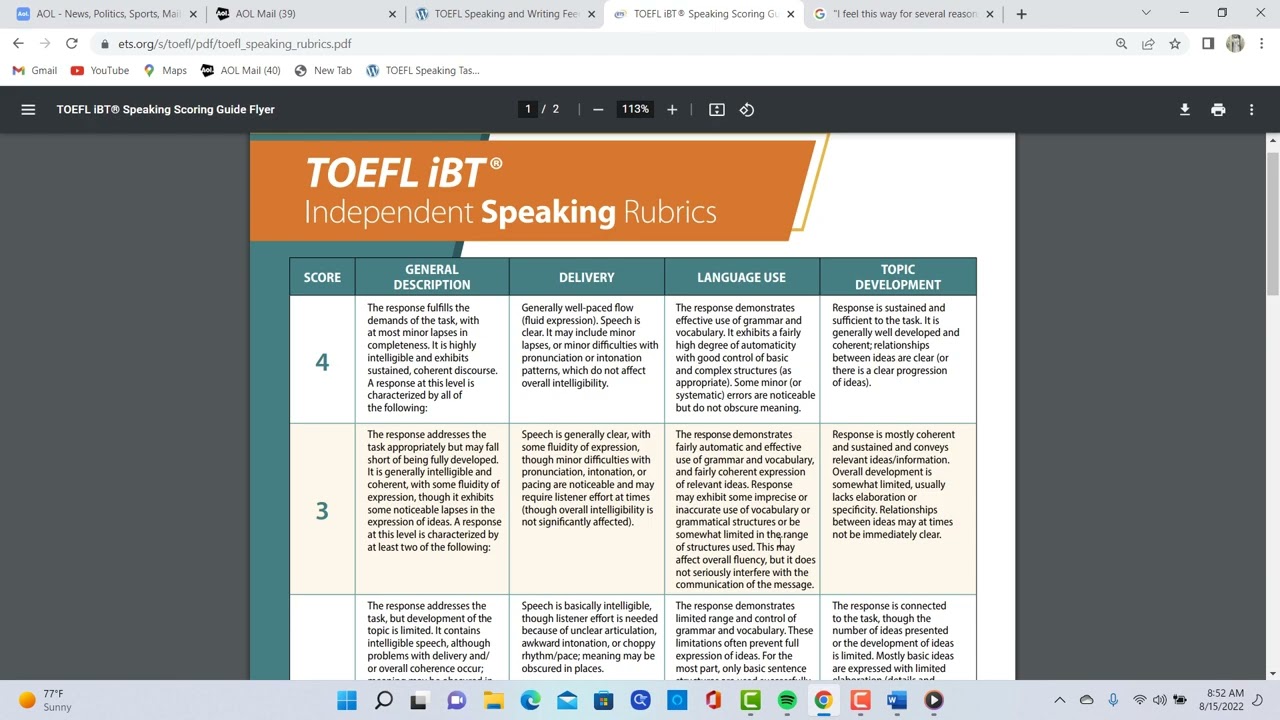Screen dimensions: 1280x720
Task: Open Windows taskbar search
Action: coord(384,701)
